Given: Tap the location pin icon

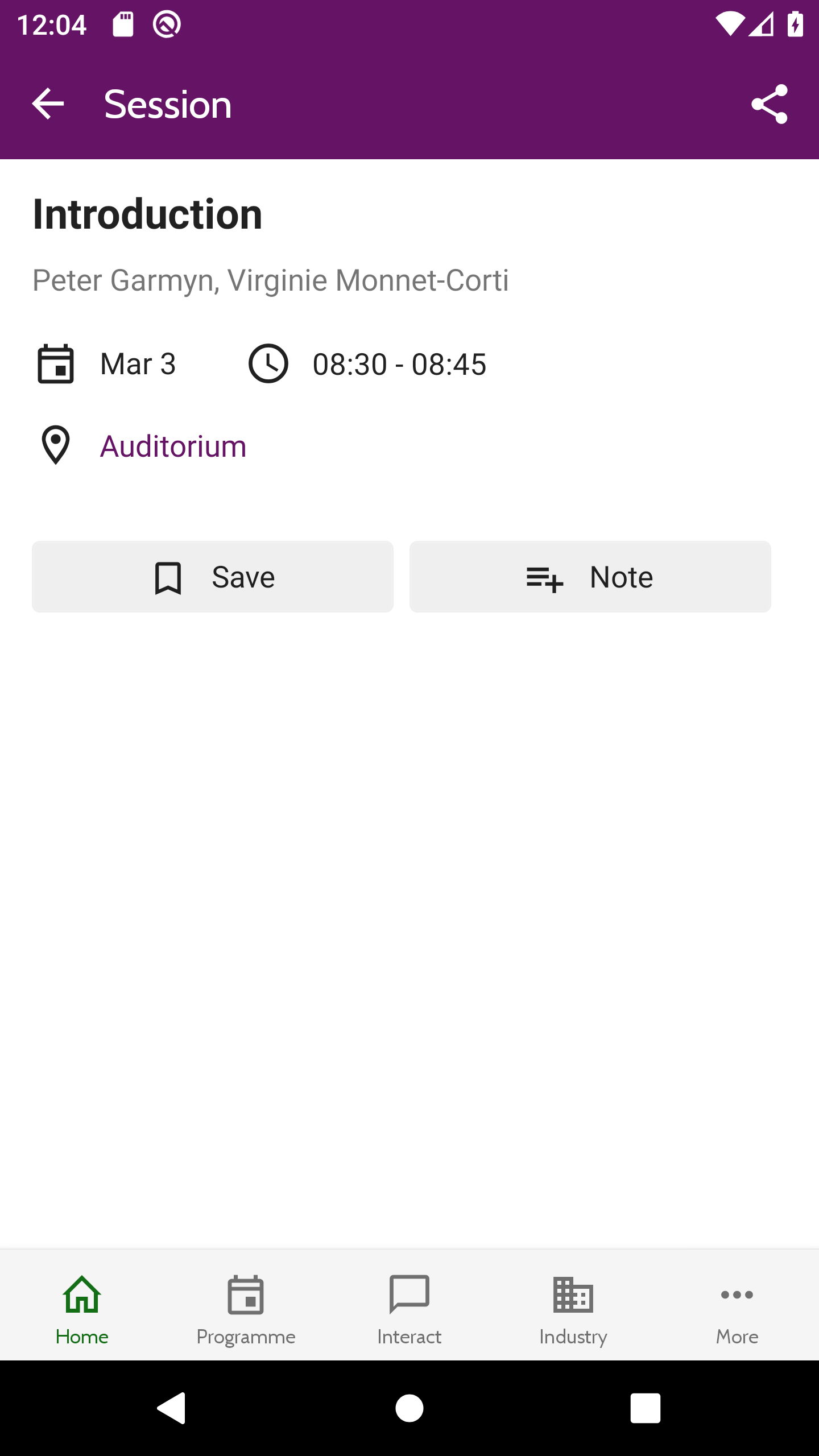Looking at the screenshot, I should [x=56, y=445].
